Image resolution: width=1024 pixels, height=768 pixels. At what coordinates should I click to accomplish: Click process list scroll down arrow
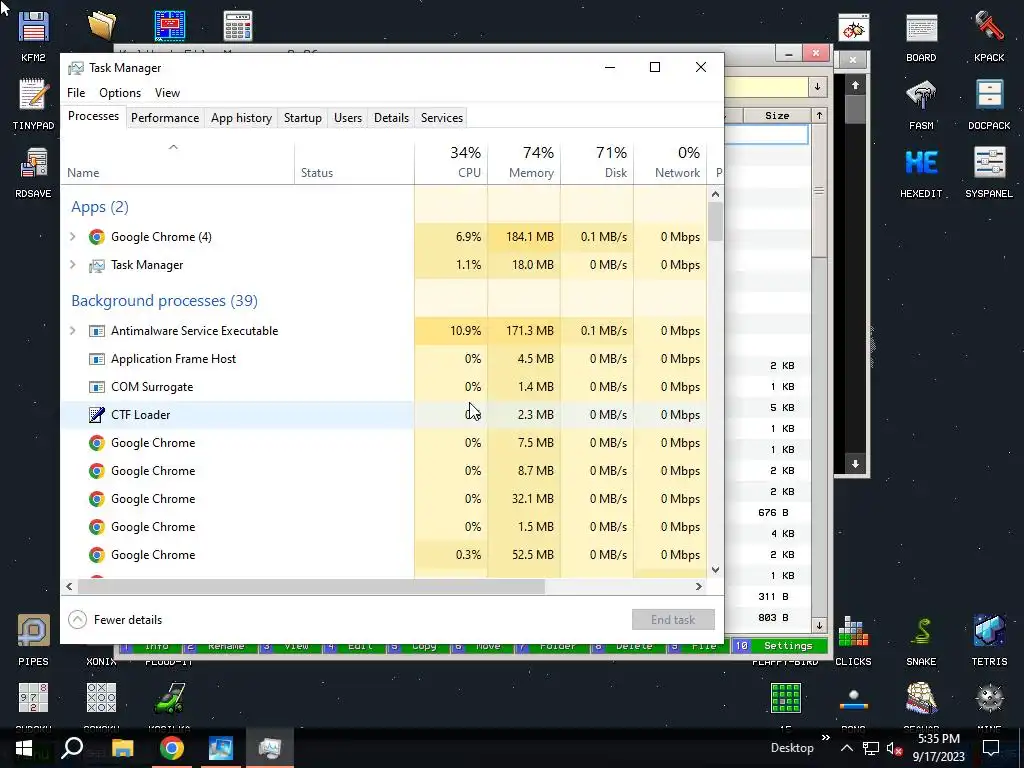pos(715,569)
